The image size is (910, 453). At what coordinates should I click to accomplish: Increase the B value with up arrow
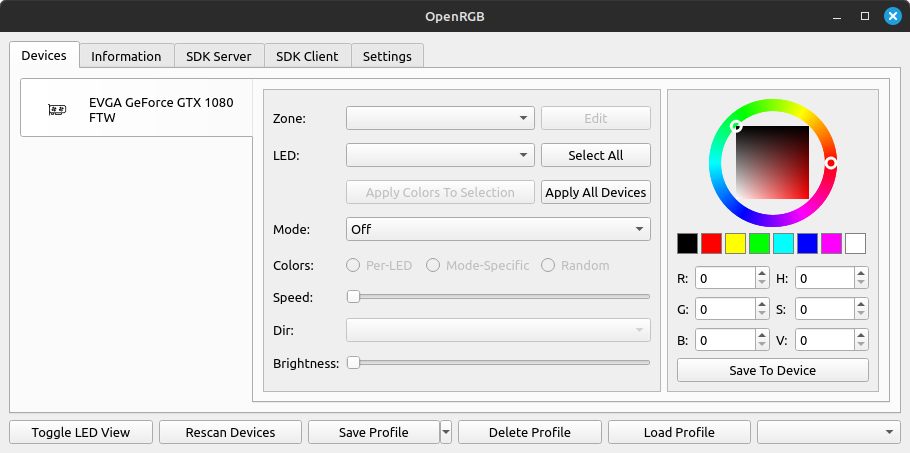762,335
